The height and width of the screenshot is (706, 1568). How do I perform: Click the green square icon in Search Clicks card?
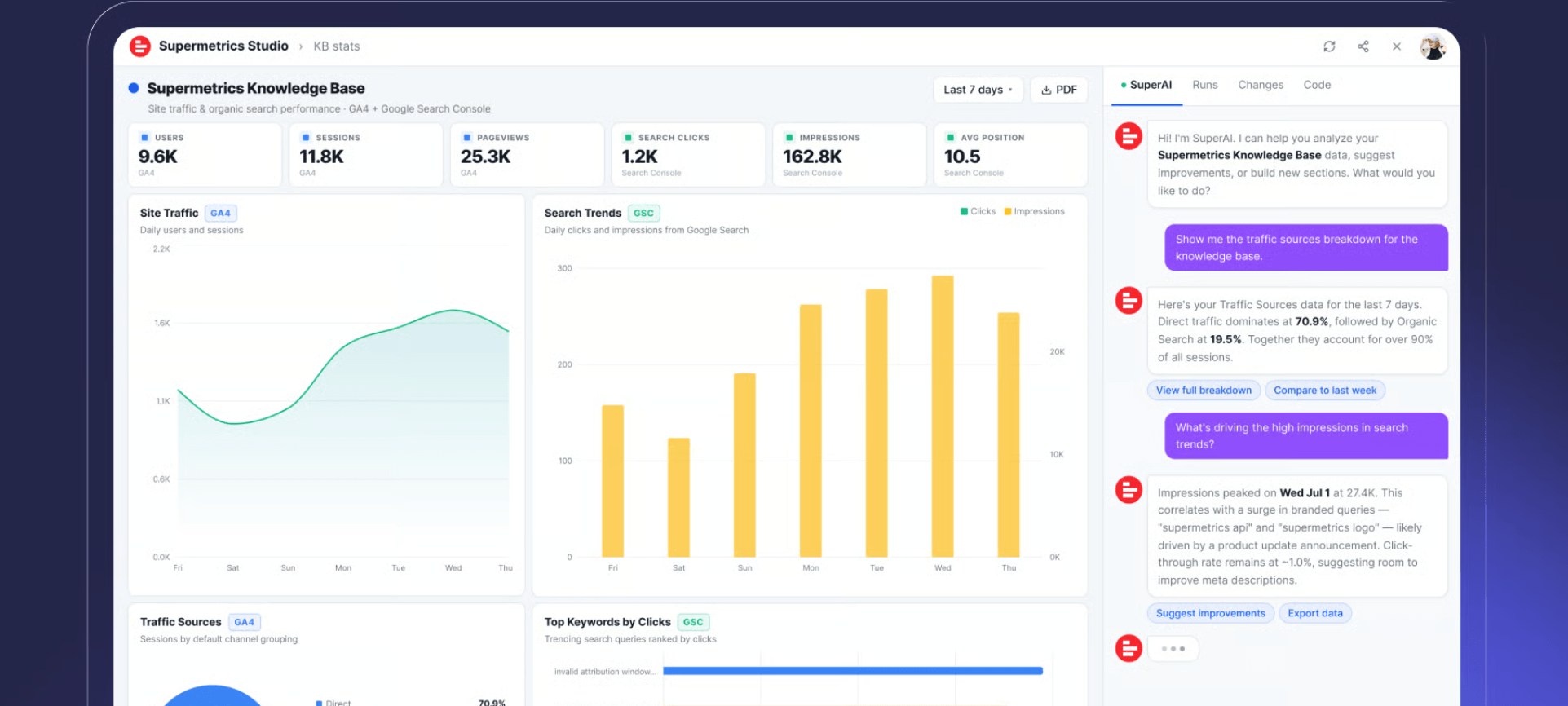pos(628,138)
